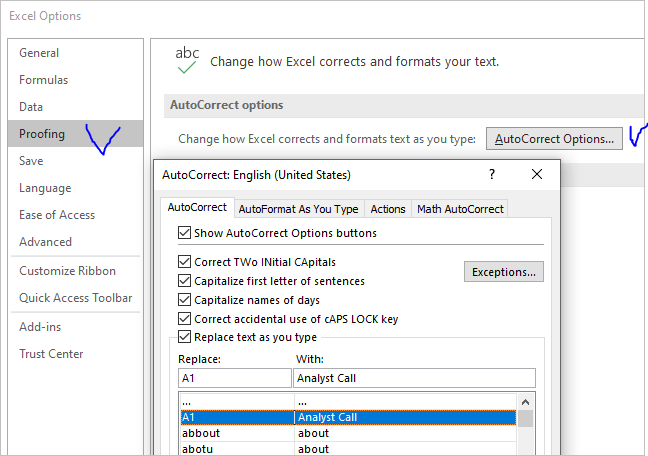Switch to the Math AutoCorrect tab
The image size is (648, 456).
pyautogui.click(x=460, y=209)
